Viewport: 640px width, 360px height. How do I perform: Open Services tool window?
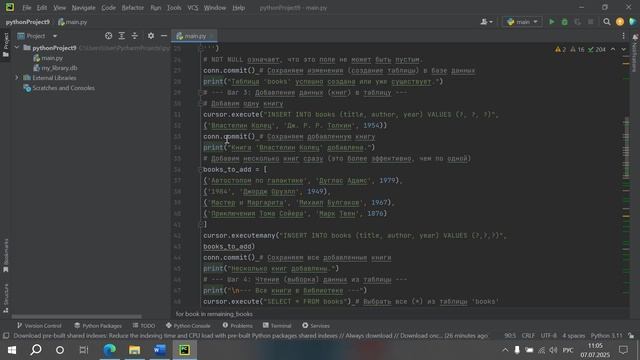(316, 326)
